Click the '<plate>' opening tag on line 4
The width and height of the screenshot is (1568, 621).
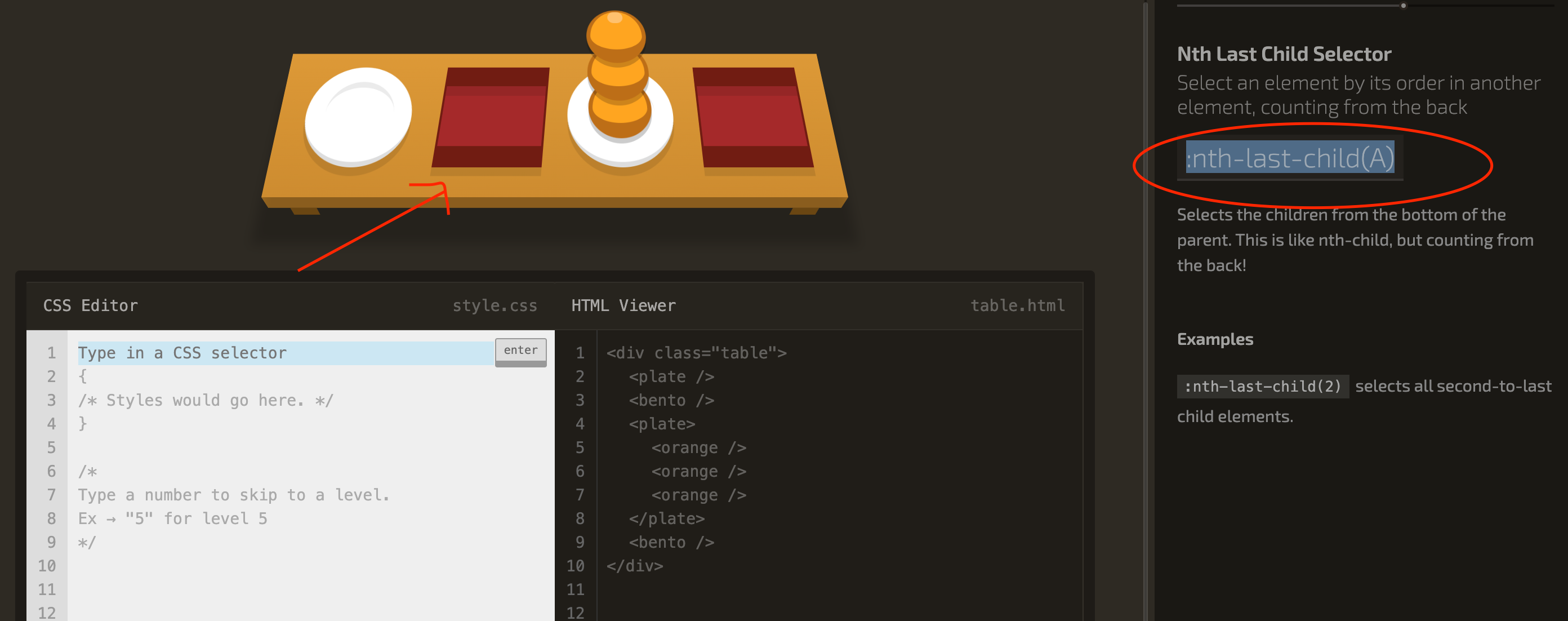point(662,424)
